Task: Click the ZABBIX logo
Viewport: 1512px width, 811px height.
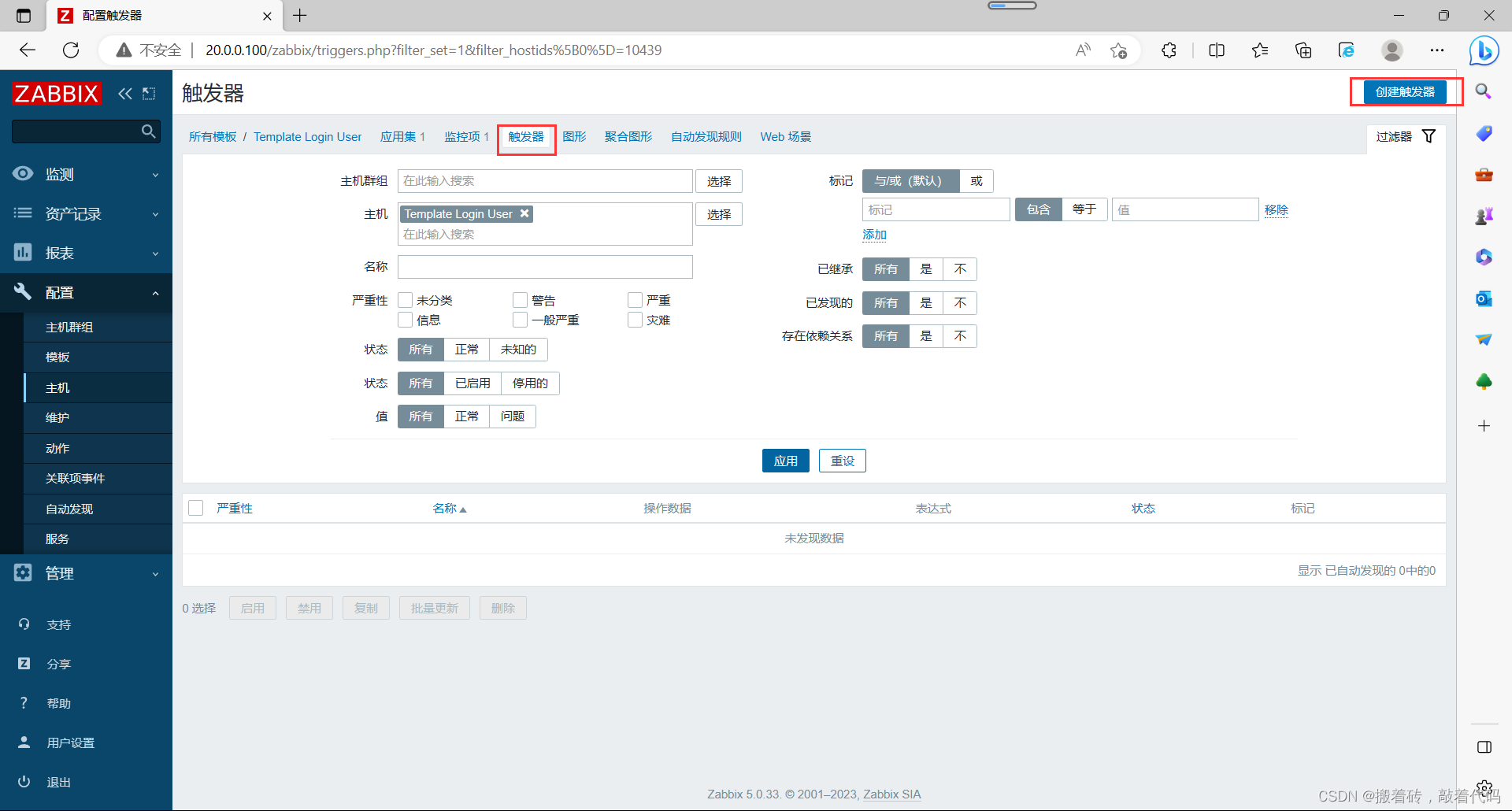Action: 57,94
